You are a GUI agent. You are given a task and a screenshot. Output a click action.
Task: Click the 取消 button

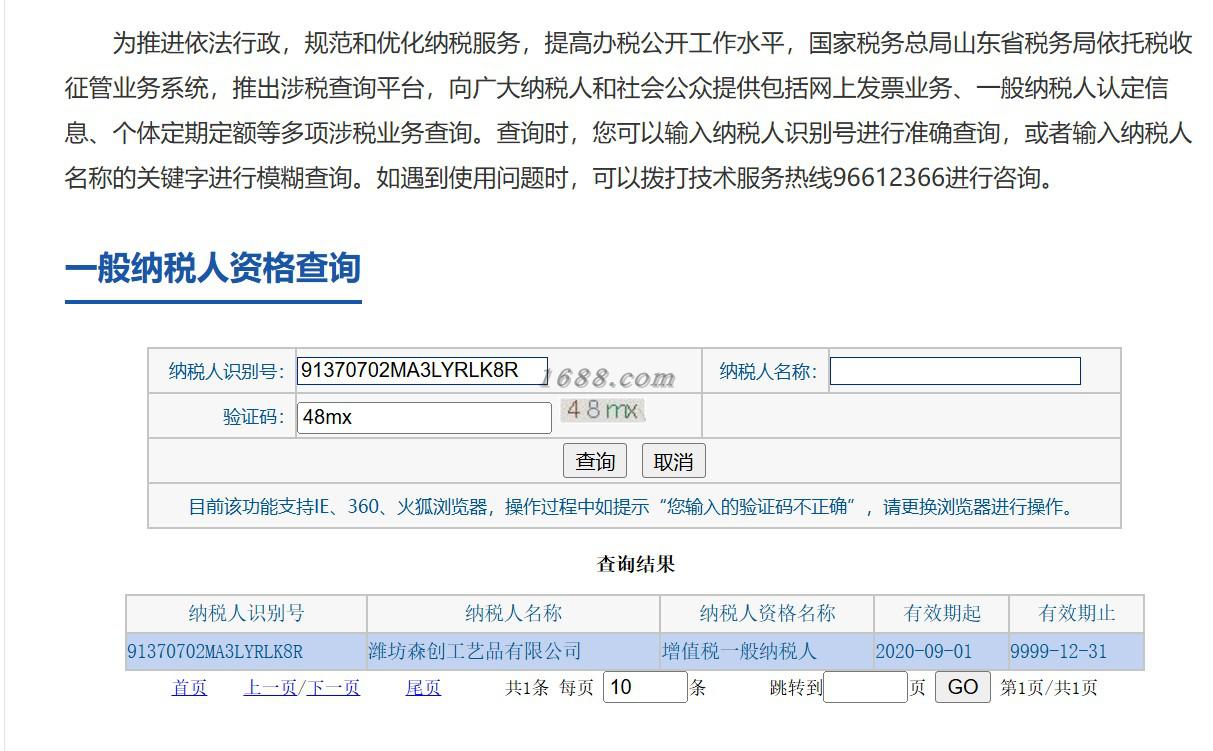673,461
